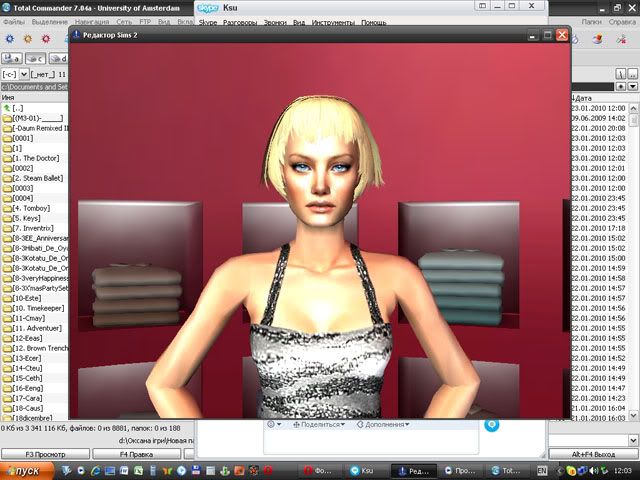The height and width of the screenshot is (480, 640).
Task: Select the [5. Keys] folder
Action: click(x=22, y=218)
